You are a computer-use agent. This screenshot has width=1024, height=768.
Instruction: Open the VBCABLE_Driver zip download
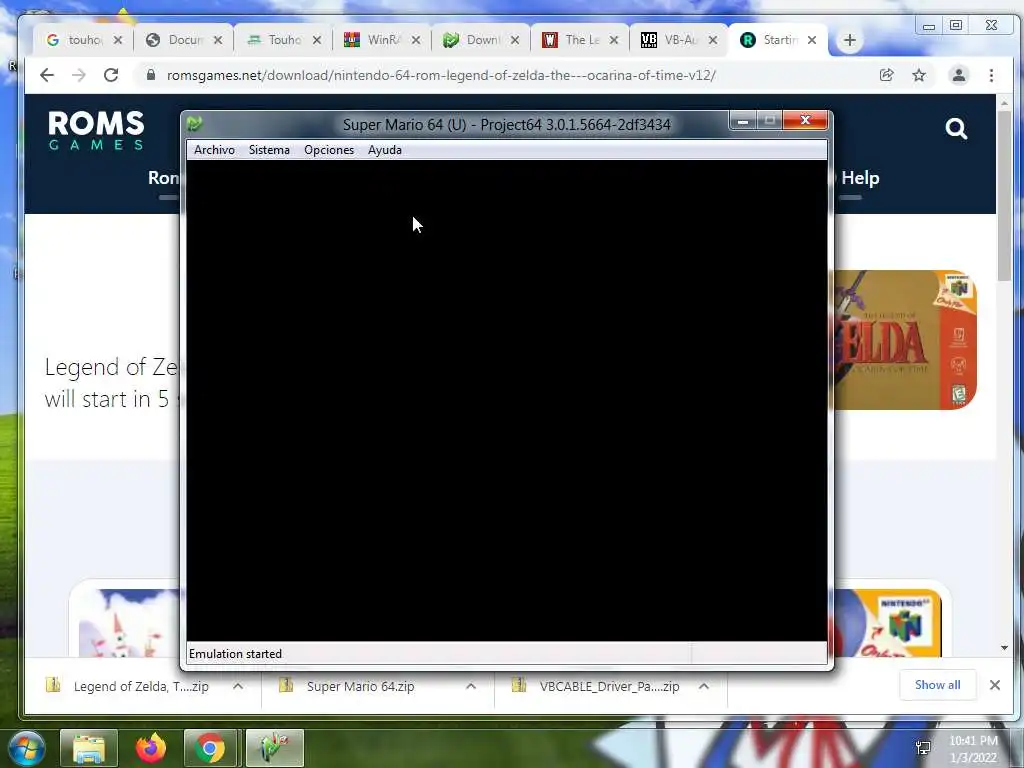(597, 686)
